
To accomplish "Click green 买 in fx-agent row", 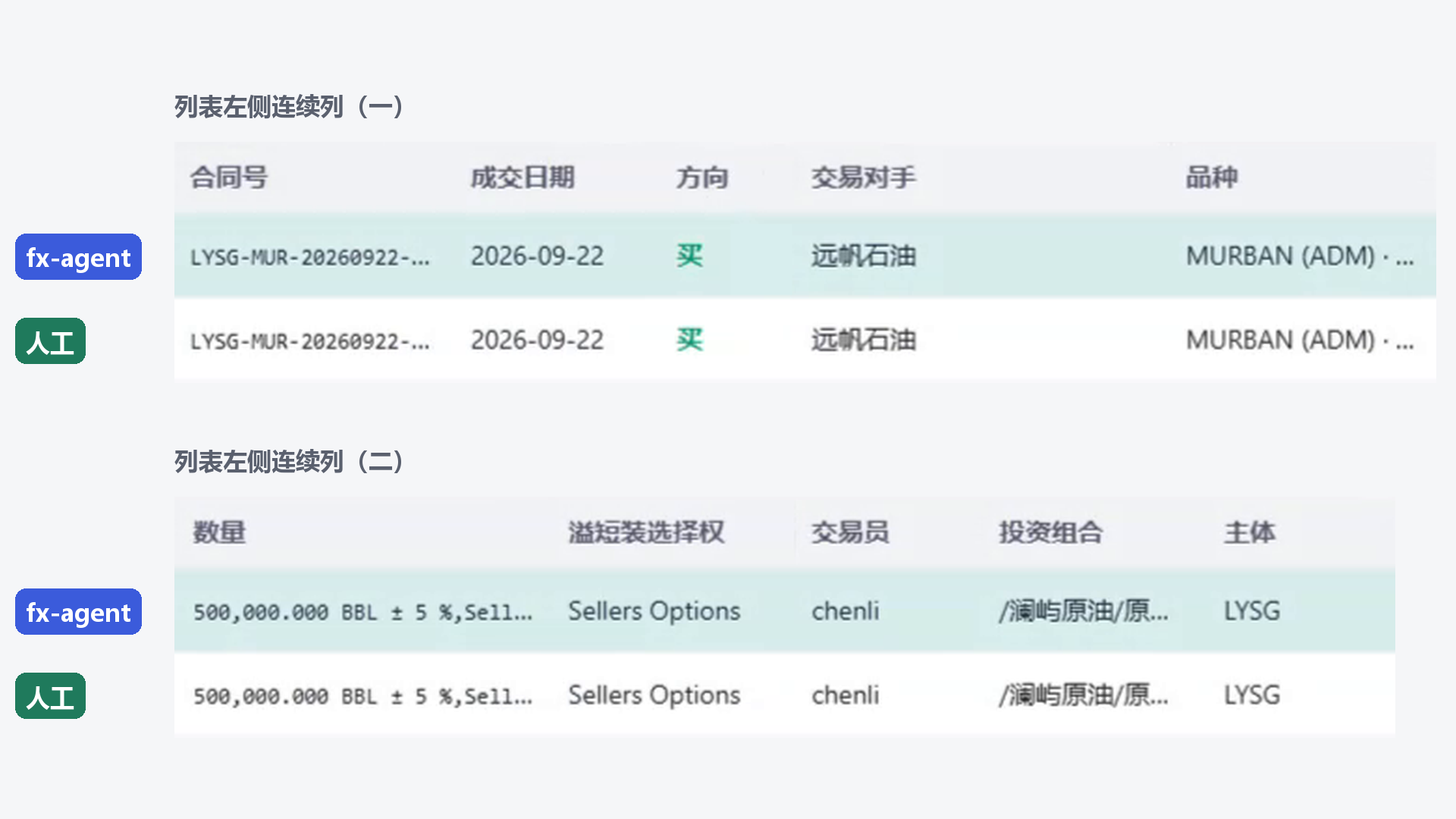I will (689, 256).
